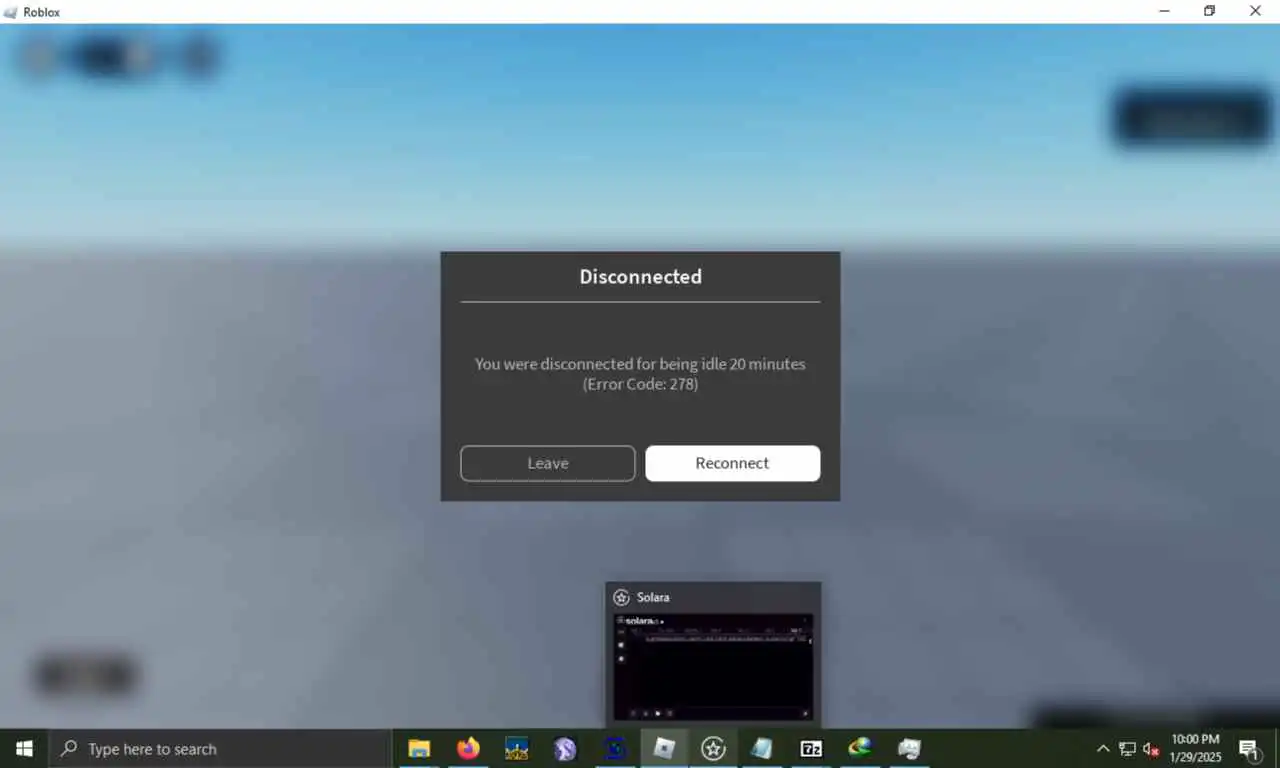Click the Solara star taskbar icon
The image size is (1280, 768).
point(713,749)
